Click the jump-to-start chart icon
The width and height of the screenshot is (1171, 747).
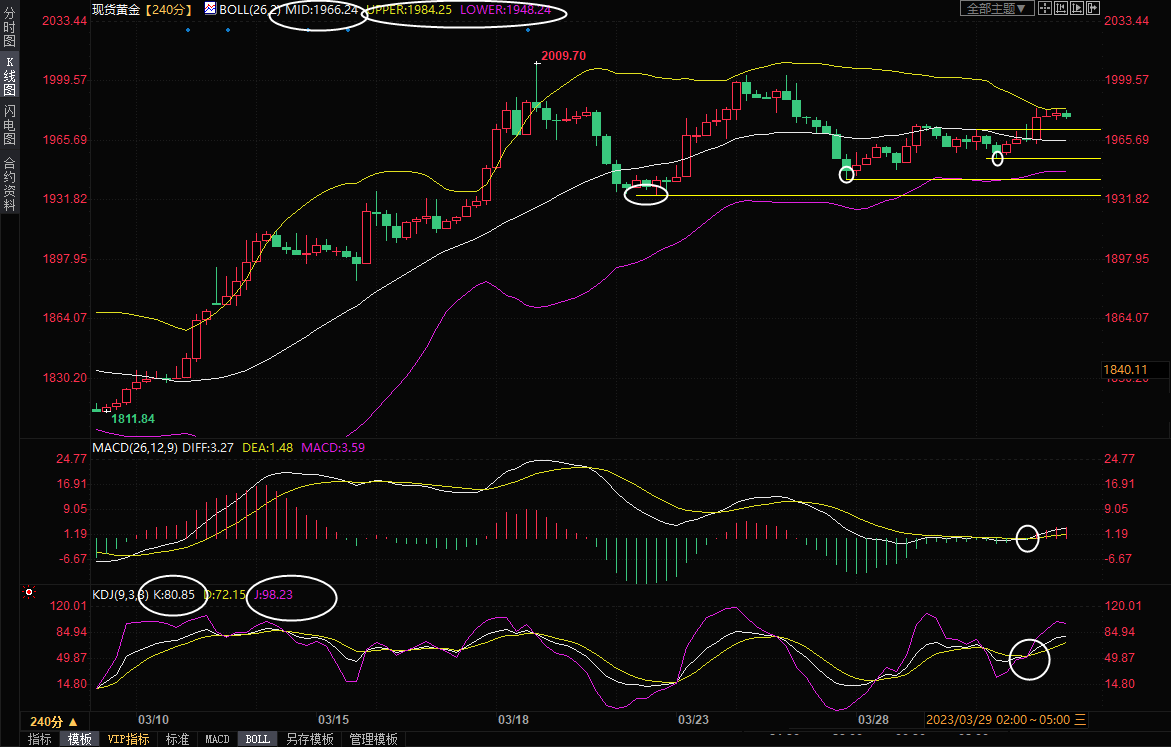(x=1061, y=8)
